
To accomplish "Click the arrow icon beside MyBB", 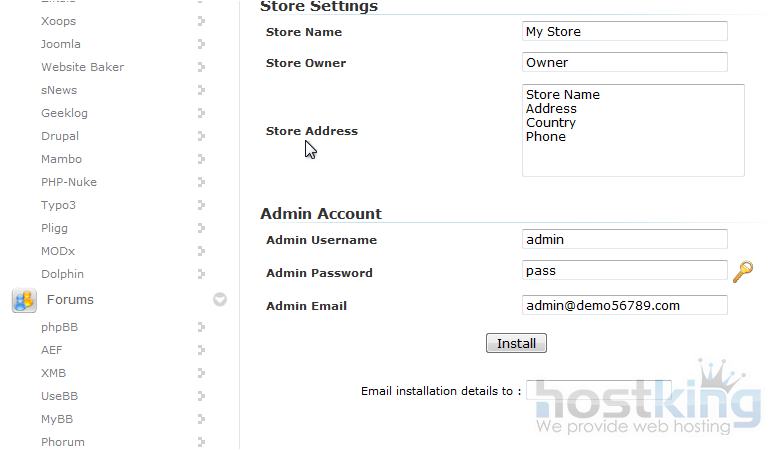I will [x=201, y=419].
